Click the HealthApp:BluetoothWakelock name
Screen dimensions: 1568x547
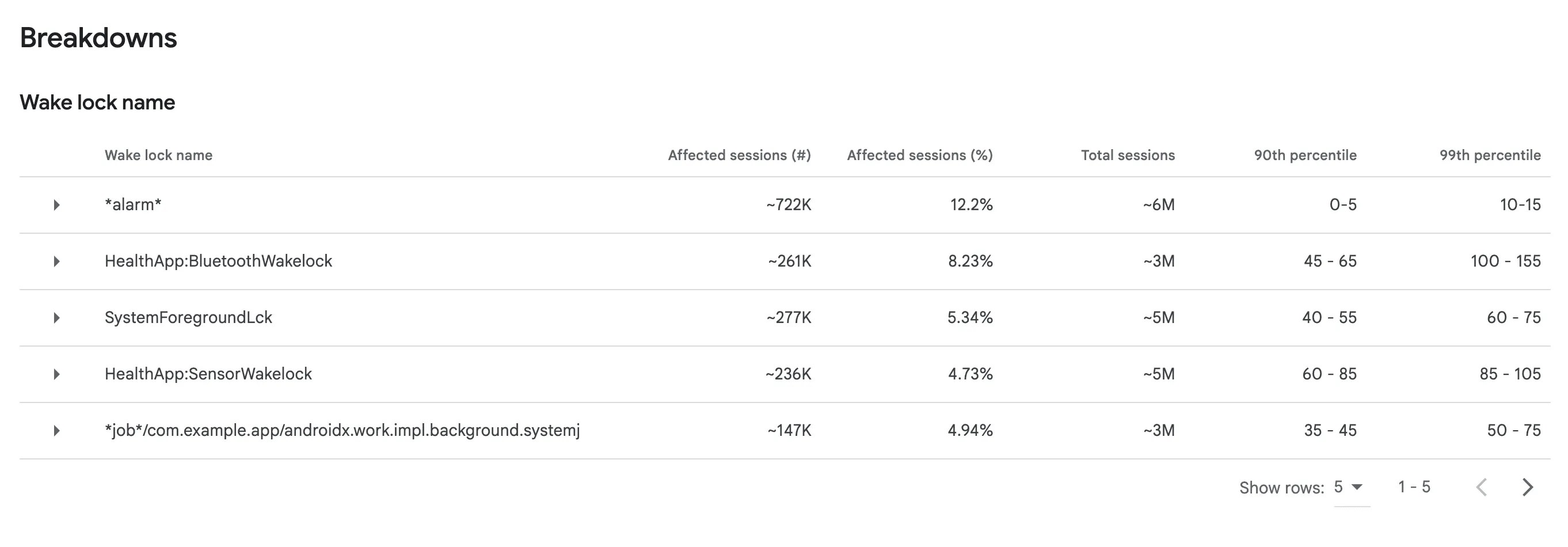point(218,261)
